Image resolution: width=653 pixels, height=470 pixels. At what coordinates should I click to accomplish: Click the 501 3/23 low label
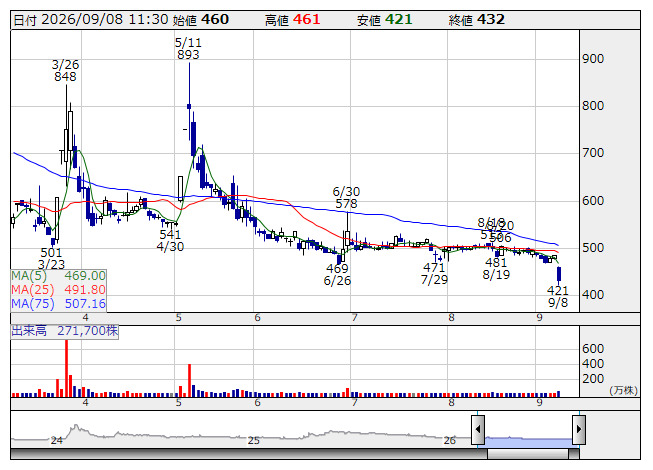[x=51, y=259]
